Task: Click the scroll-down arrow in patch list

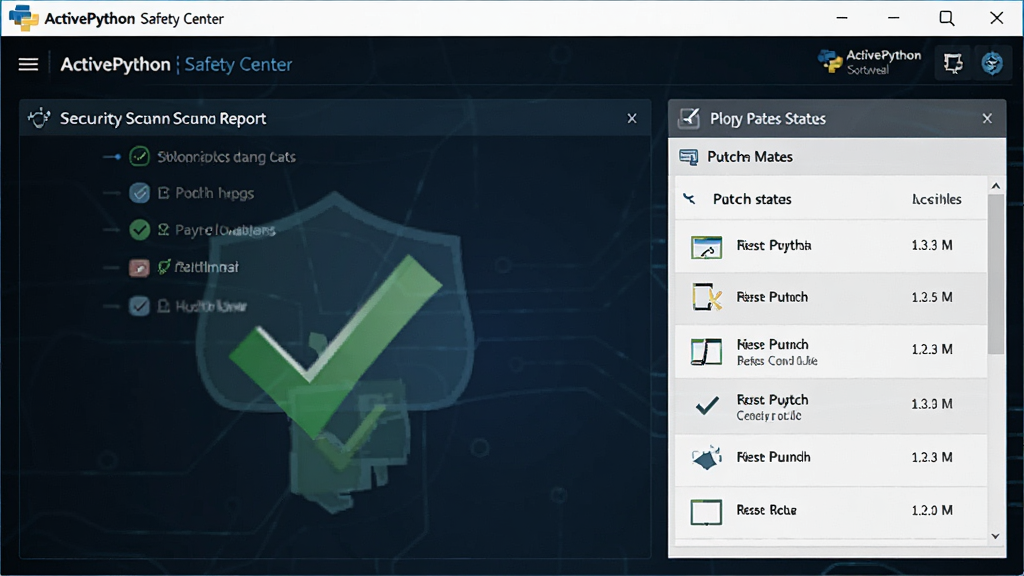Action: (996, 537)
